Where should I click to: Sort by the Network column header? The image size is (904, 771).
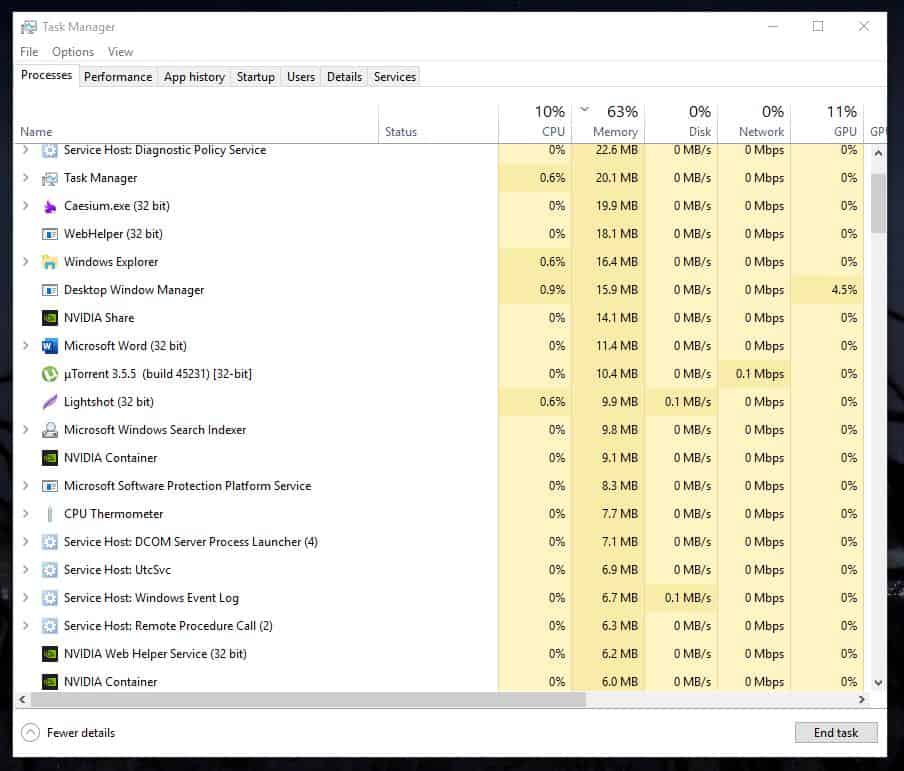pos(755,123)
